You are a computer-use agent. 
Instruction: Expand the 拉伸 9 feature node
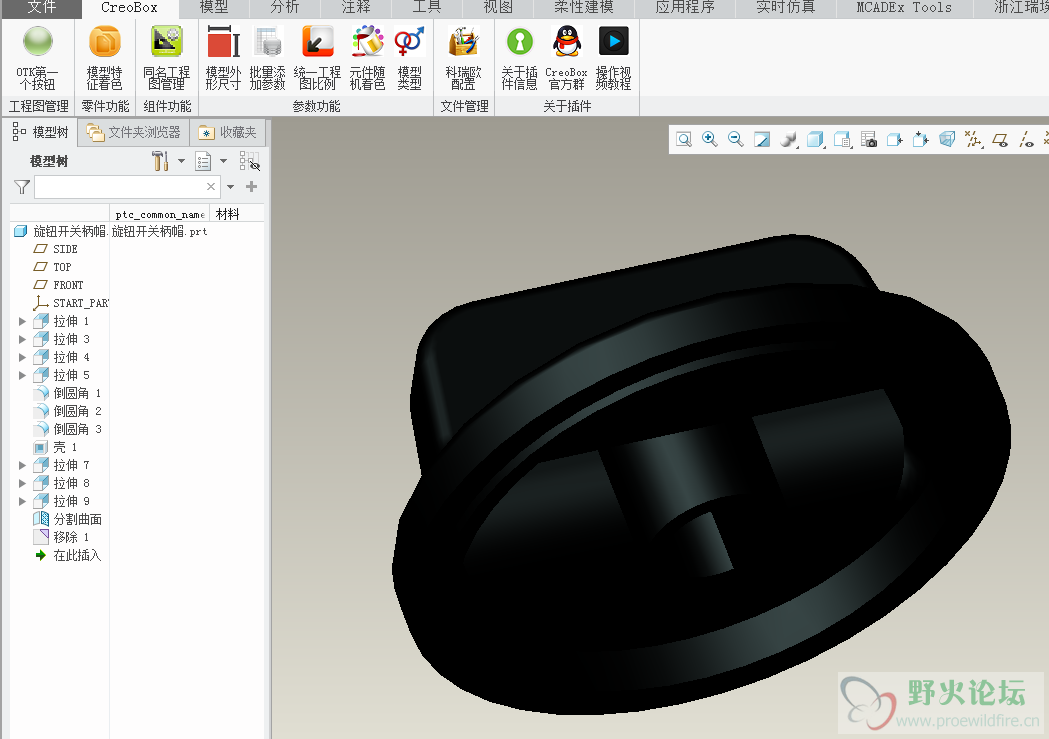[x=22, y=501]
